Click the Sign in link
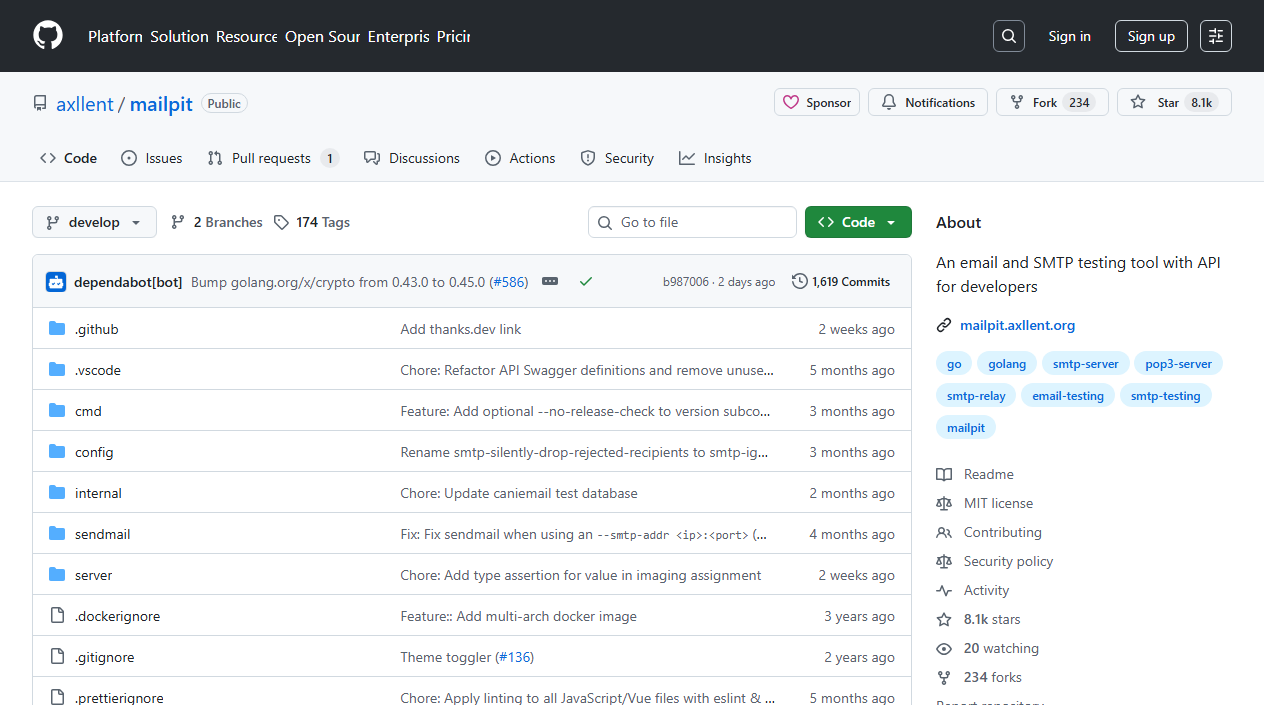 (1070, 36)
